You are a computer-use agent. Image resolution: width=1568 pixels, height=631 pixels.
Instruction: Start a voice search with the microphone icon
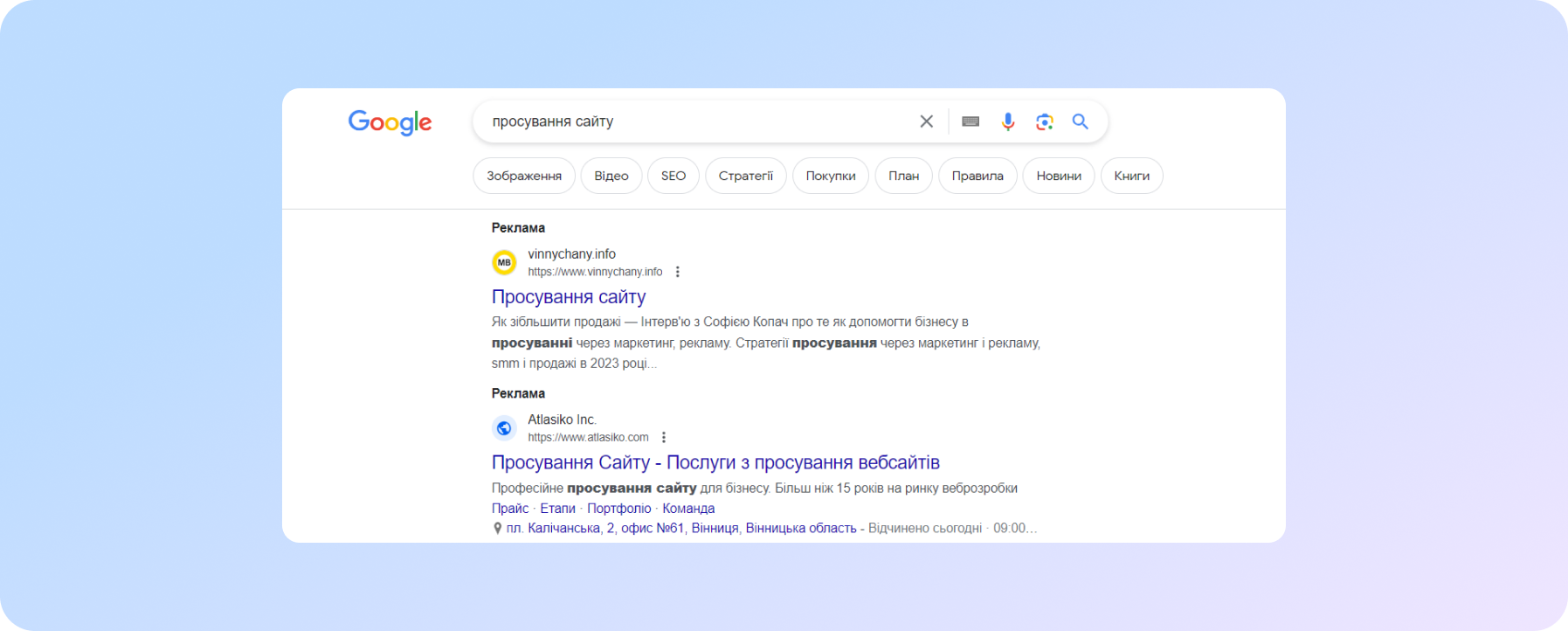1007,121
